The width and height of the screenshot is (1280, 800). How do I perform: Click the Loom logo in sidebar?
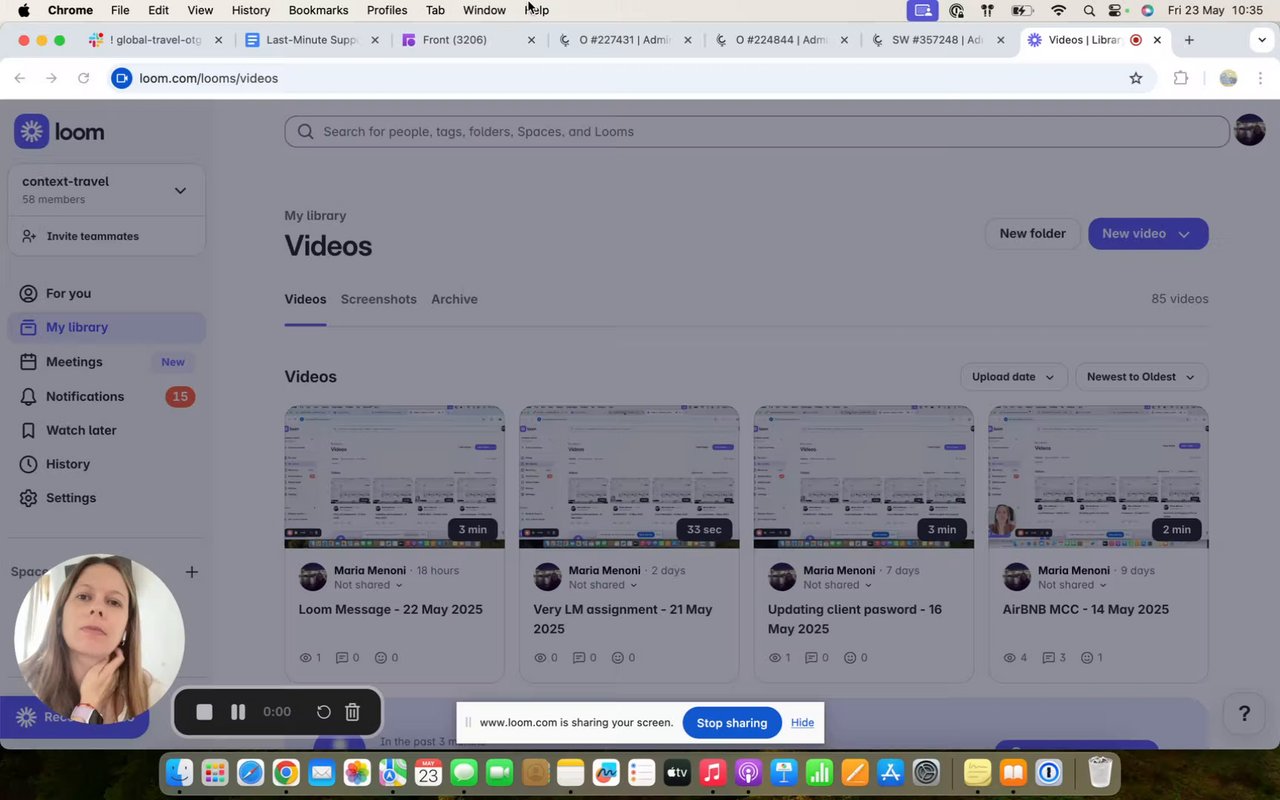(x=59, y=131)
